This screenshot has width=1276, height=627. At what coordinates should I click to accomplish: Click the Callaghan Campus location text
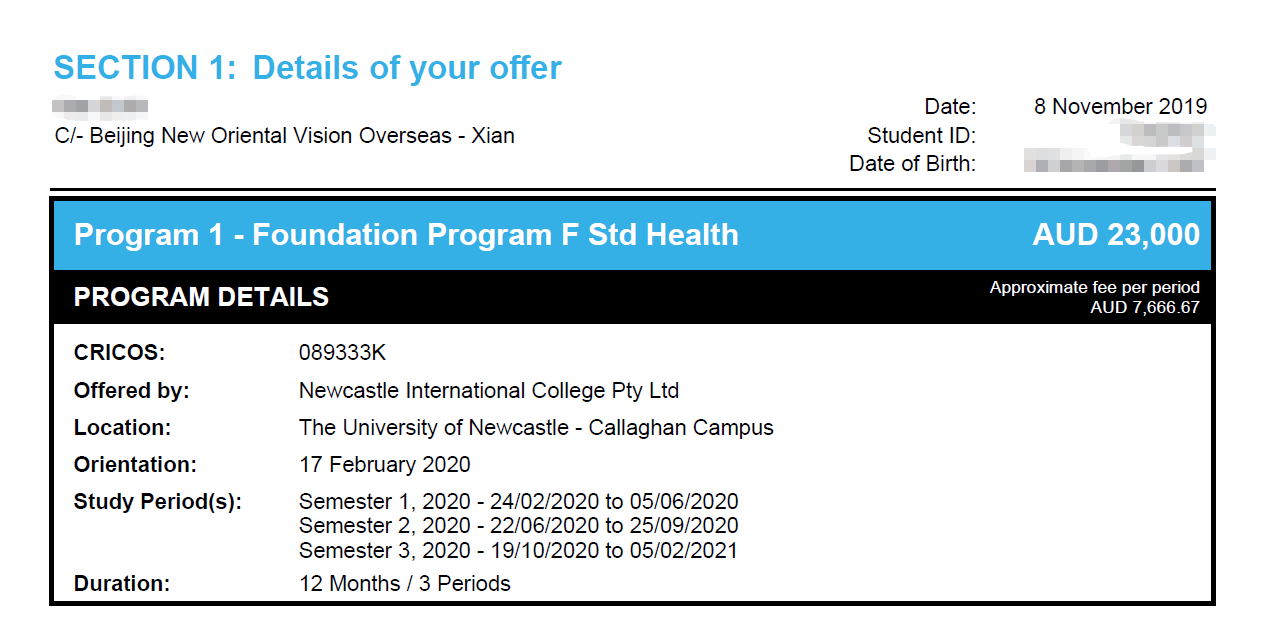pos(536,427)
